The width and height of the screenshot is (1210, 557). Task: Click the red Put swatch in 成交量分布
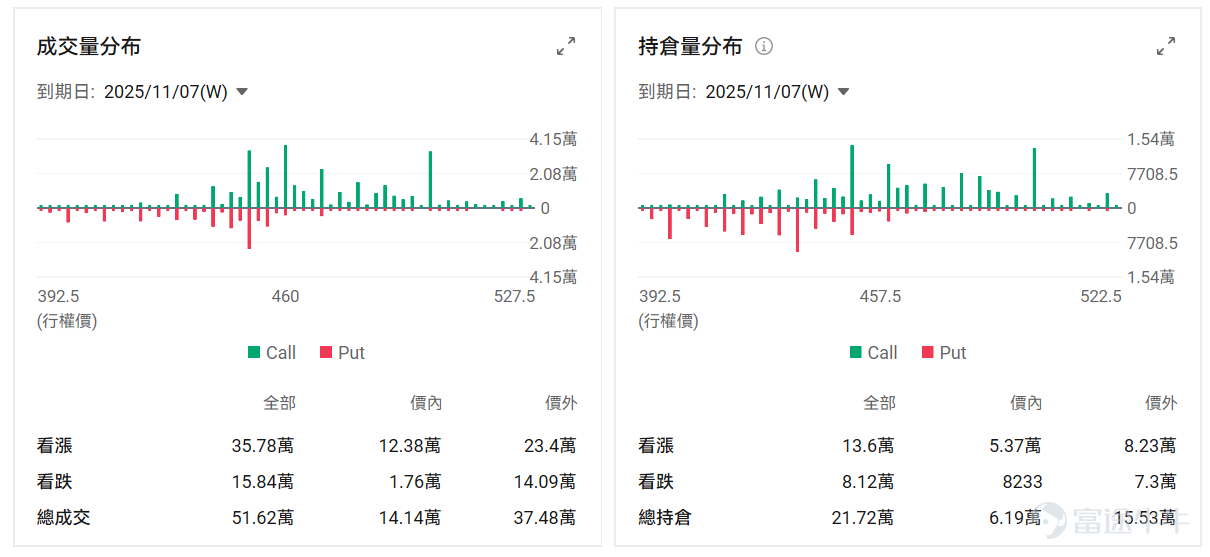(x=325, y=352)
